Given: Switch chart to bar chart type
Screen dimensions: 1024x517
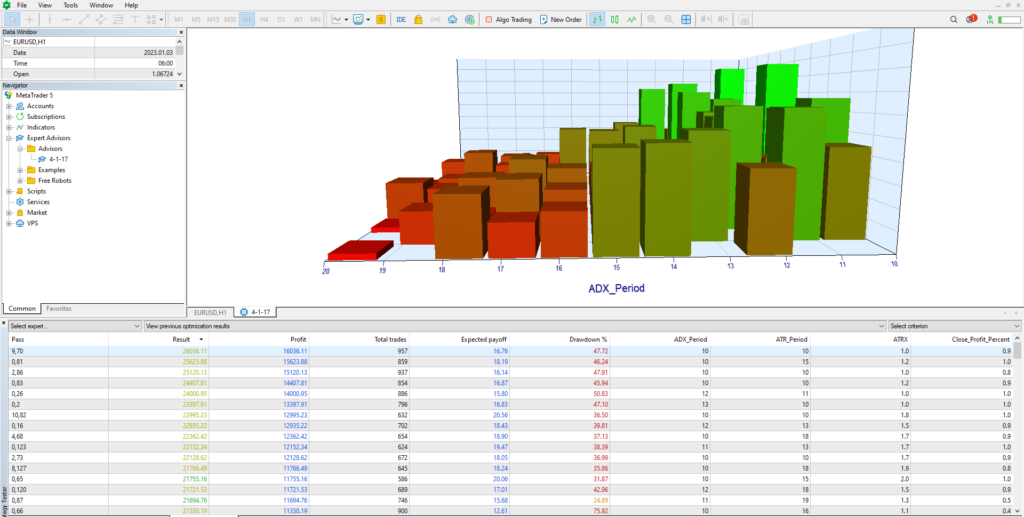Looking at the screenshot, I should click(x=597, y=19).
